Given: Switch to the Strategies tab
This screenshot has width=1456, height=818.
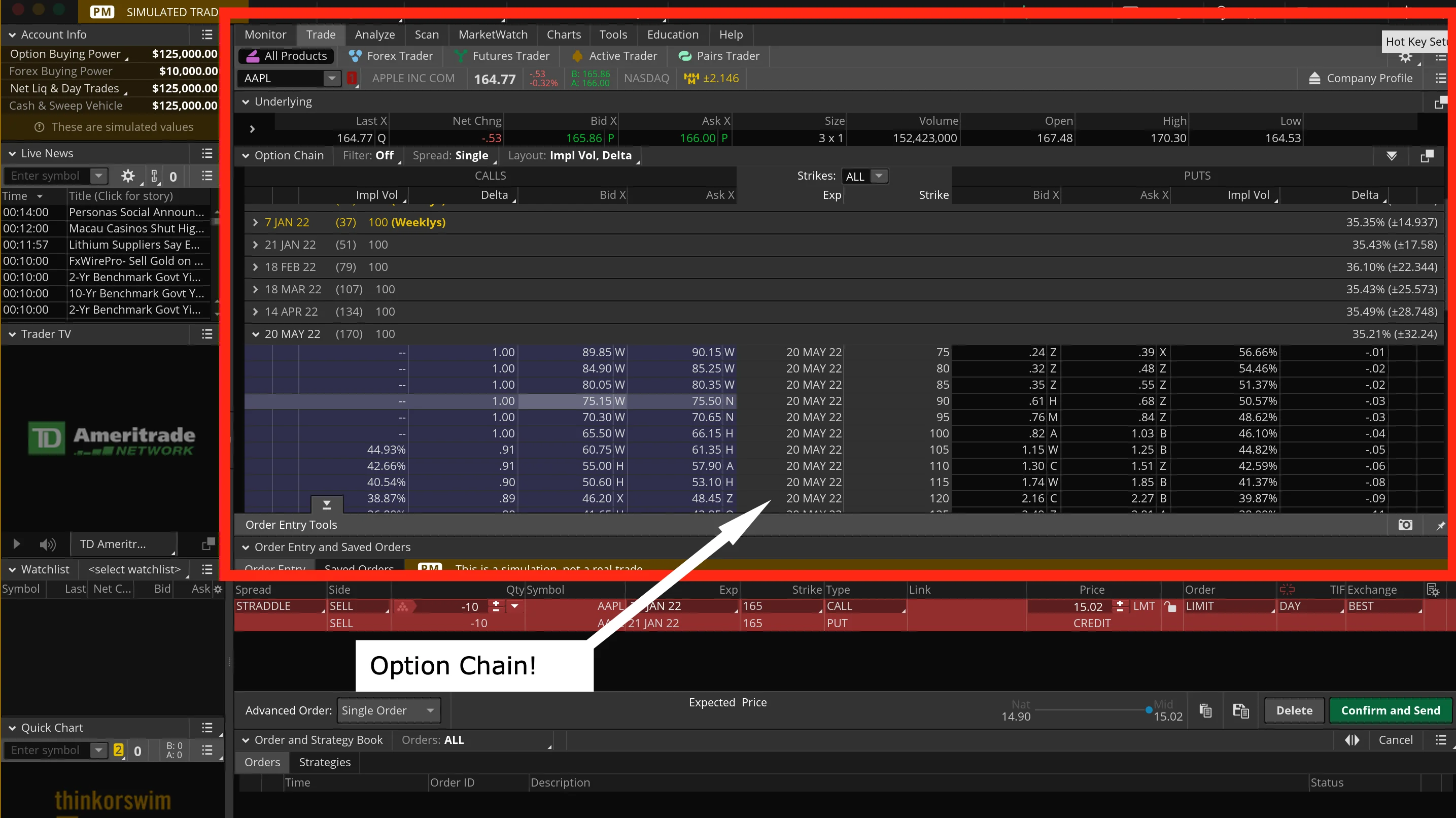Looking at the screenshot, I should tap(325, 762).
